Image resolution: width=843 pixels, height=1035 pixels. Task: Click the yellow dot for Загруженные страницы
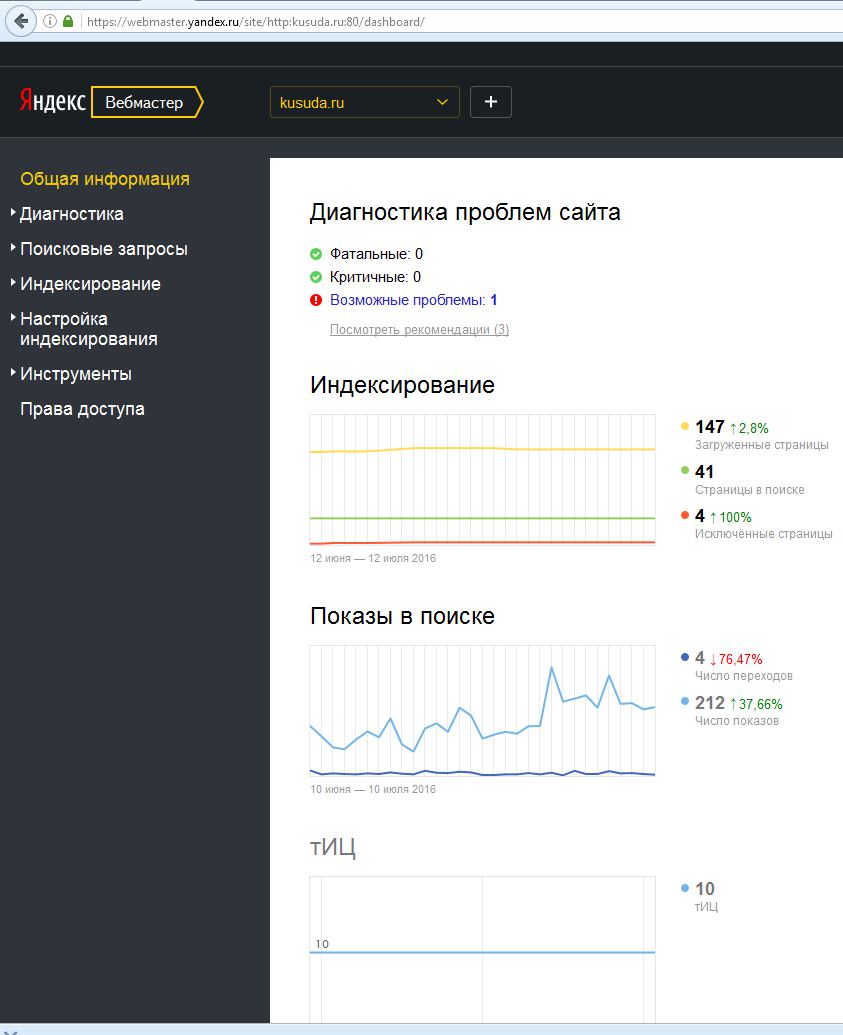tap(685, 426)
